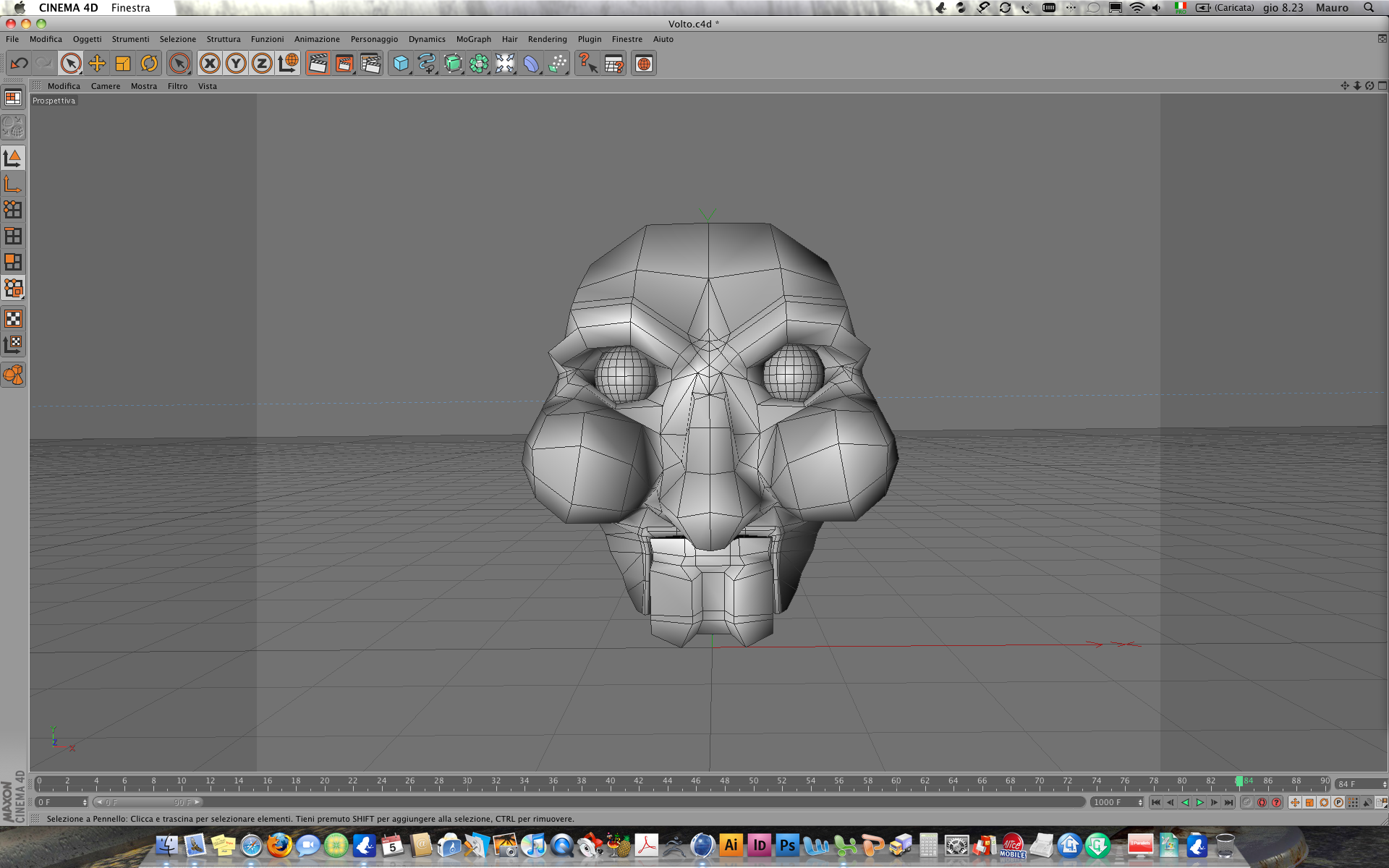This screenshot has width=1389, height=868.
Task: Open the MoGraph menu
Action: pos(473,39)
